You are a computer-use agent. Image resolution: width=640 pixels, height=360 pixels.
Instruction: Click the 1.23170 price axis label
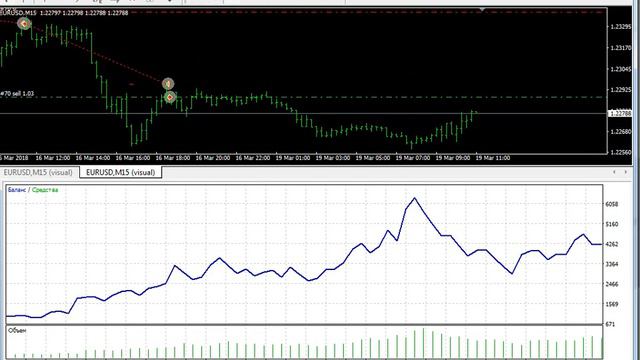tap(620, 48)
